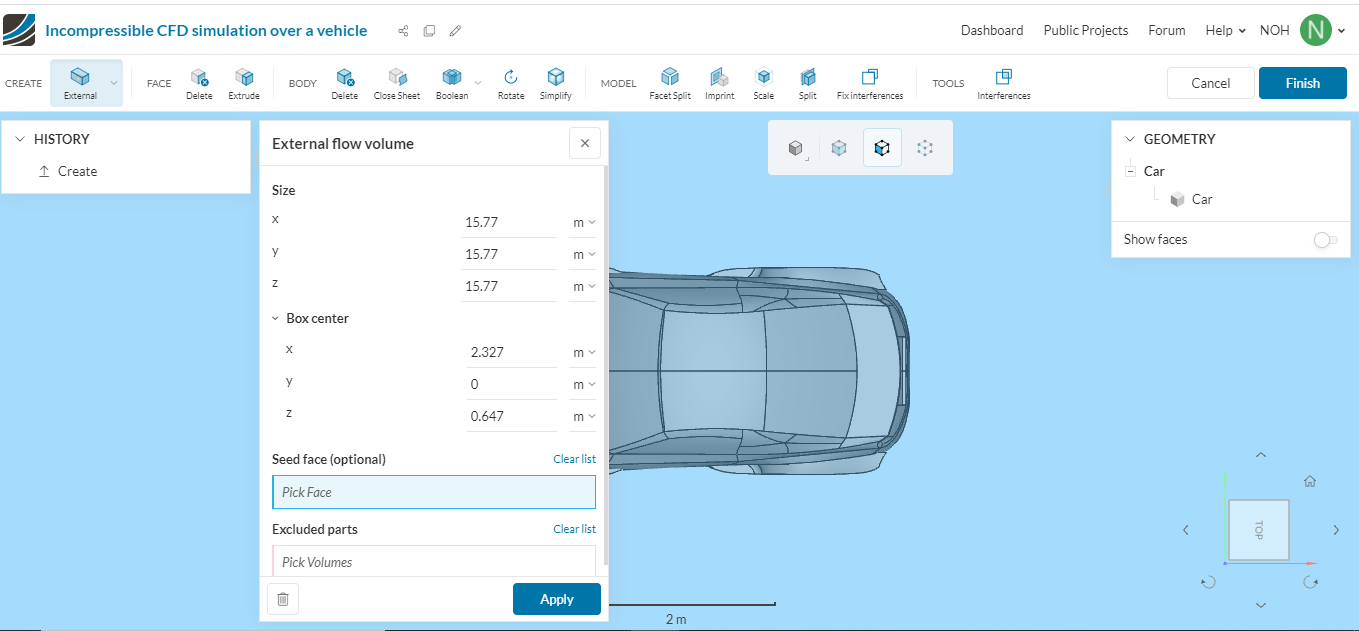Screen dimensions: 1359x631
Task: Switch viewport to transparent surfaces display mode
Action: pos(839,147)
